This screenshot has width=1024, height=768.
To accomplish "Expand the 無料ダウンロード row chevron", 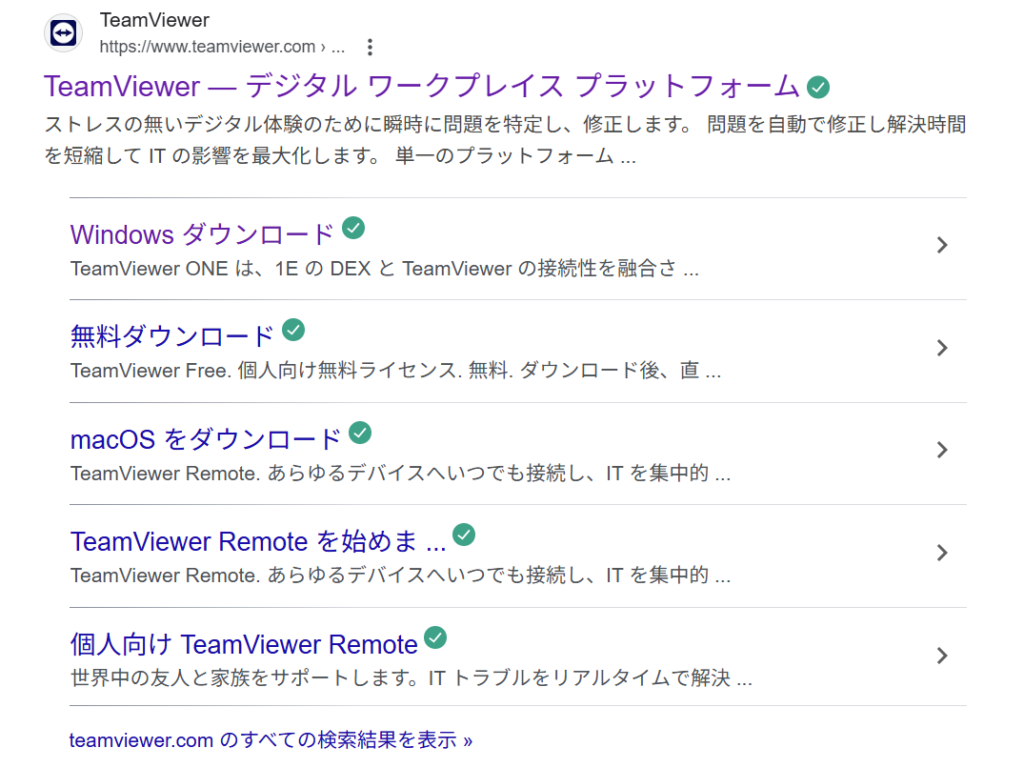I will (941, 348).
